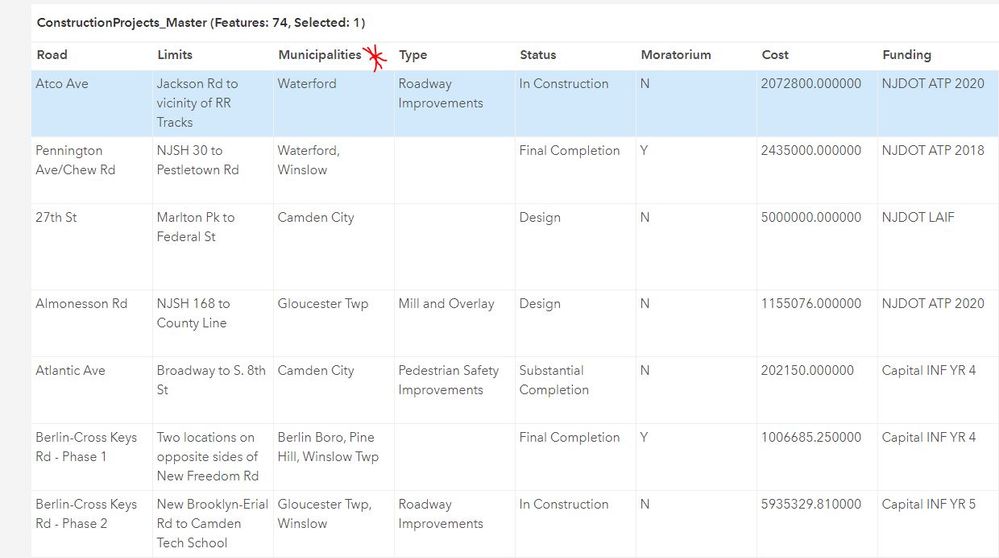Click the Moratorium column header
This screenshot has height=558, width=999.
pyautogui.click(x=676, y=55)
